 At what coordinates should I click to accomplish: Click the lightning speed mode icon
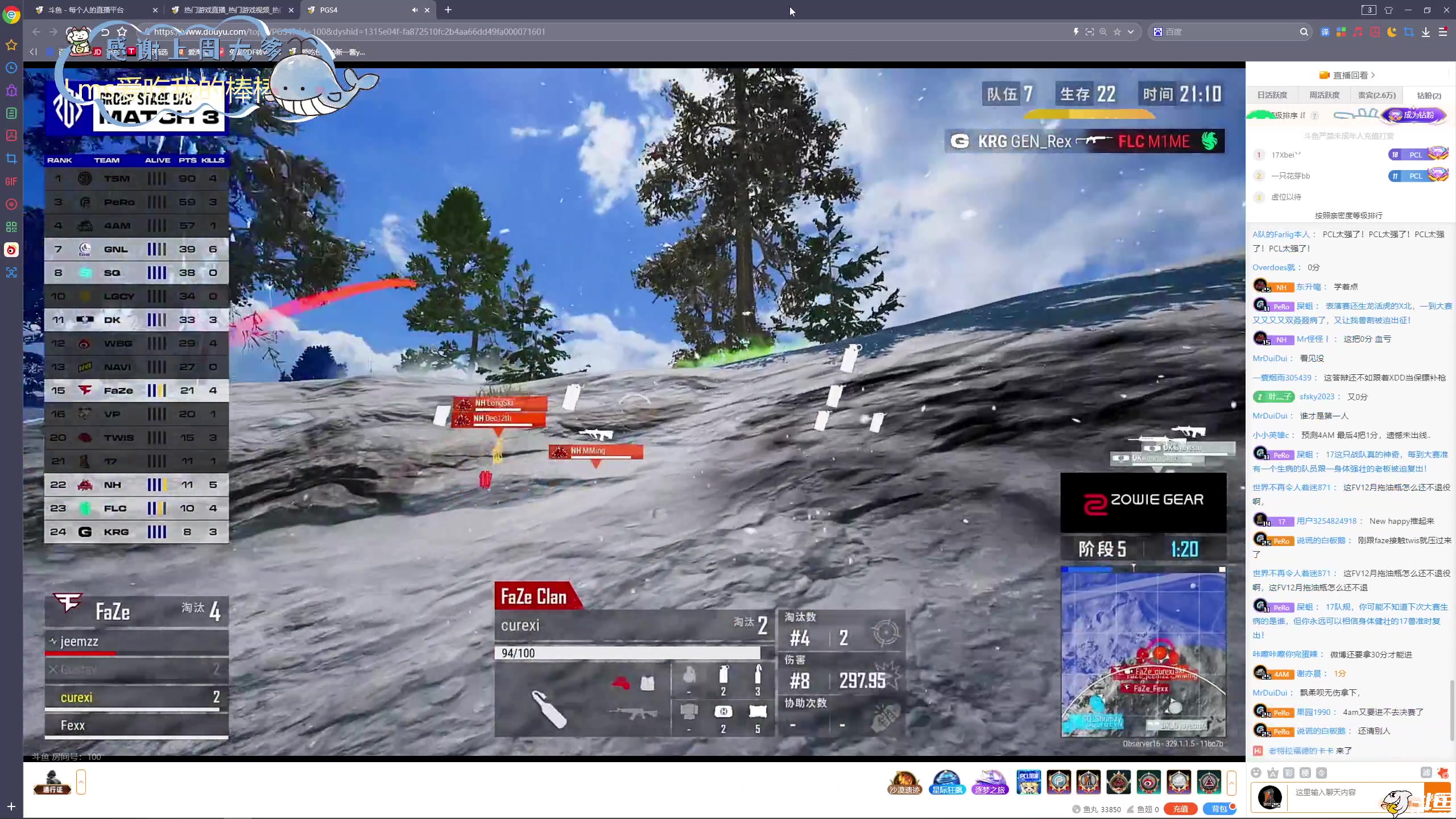click(1076, 32)
